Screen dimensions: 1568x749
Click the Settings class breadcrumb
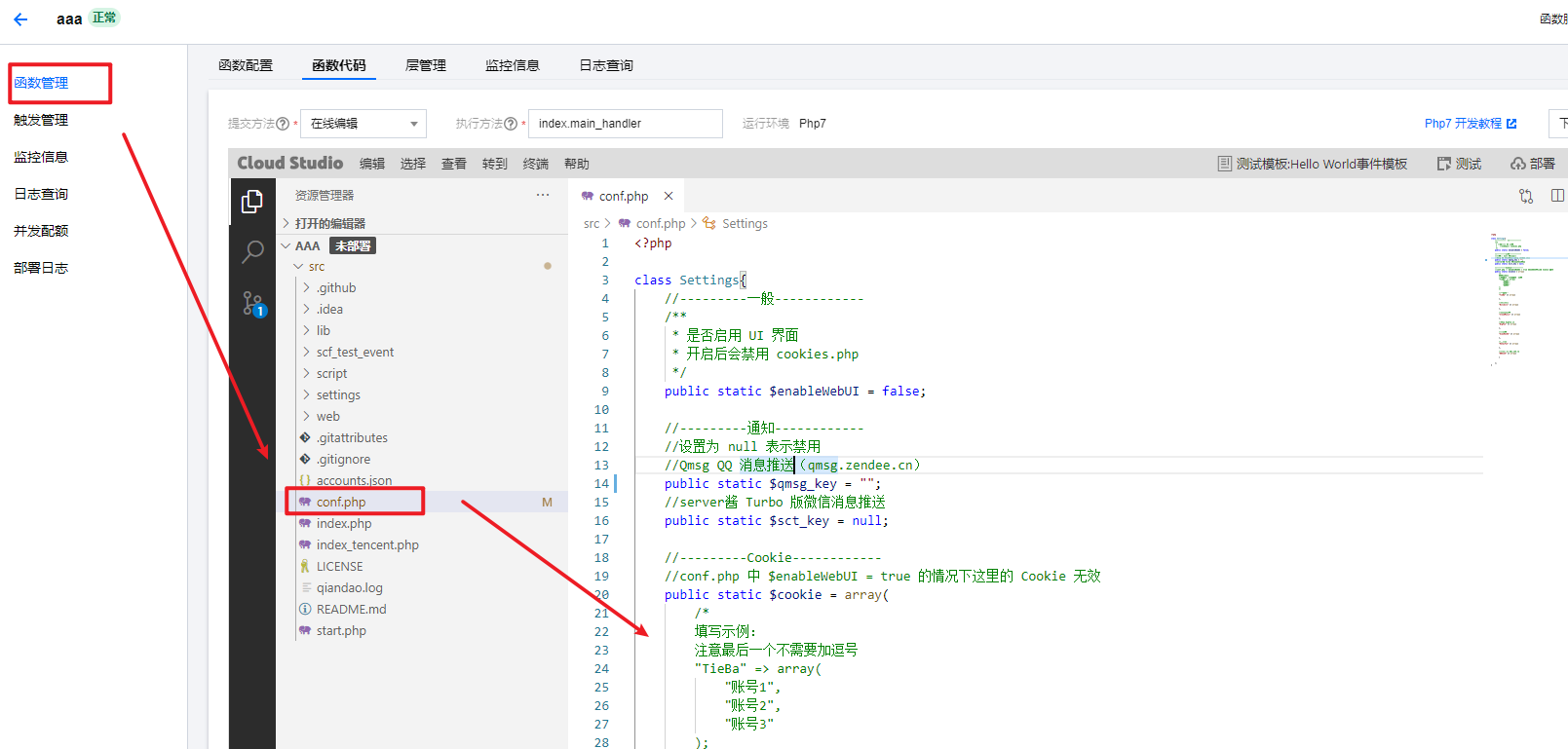coord(736,223)
